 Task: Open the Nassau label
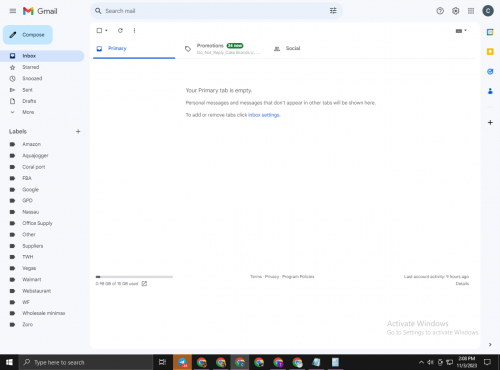[42, 212]
